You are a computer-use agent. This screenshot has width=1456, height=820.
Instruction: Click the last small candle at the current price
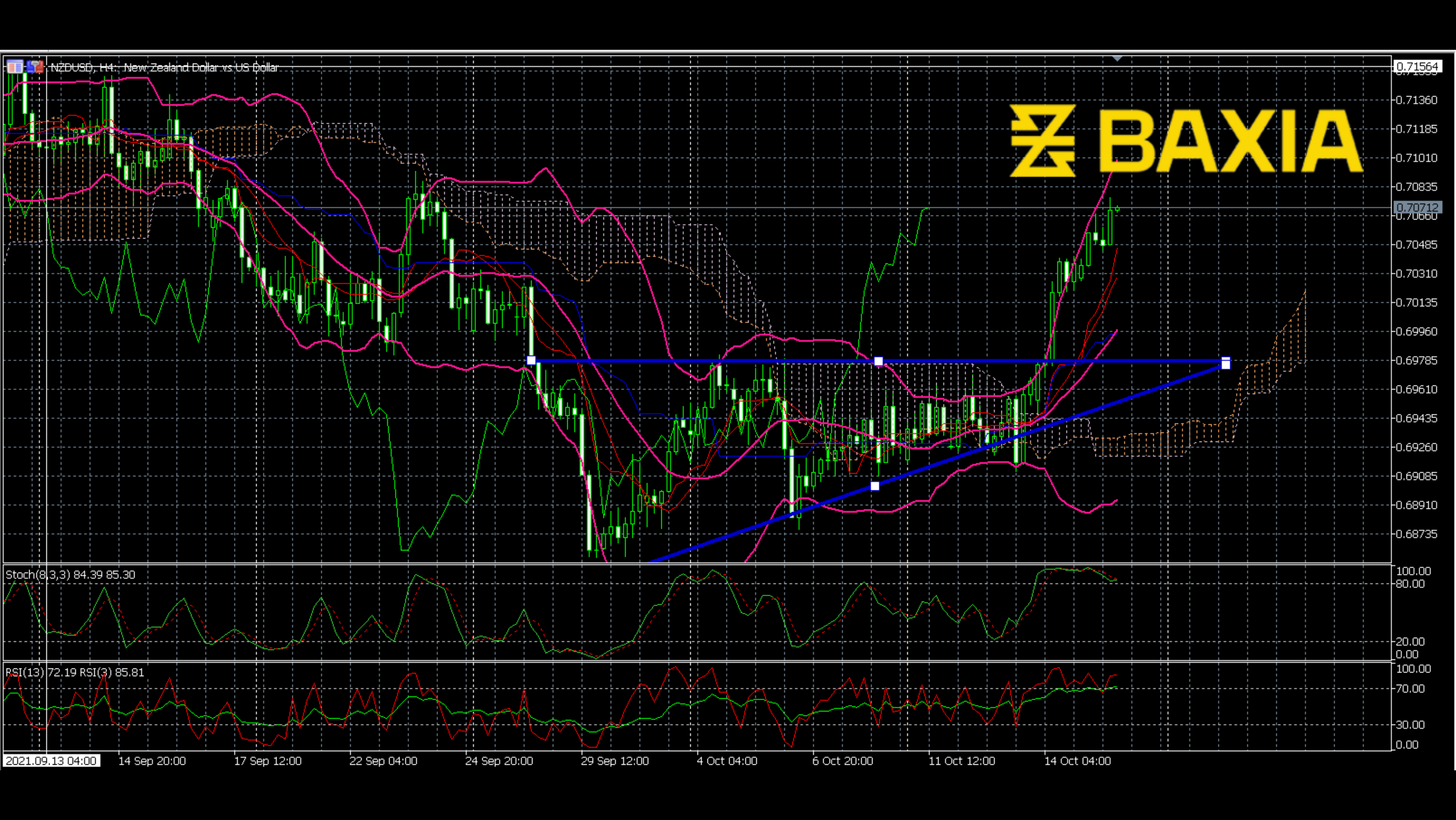click(1117, 209)
